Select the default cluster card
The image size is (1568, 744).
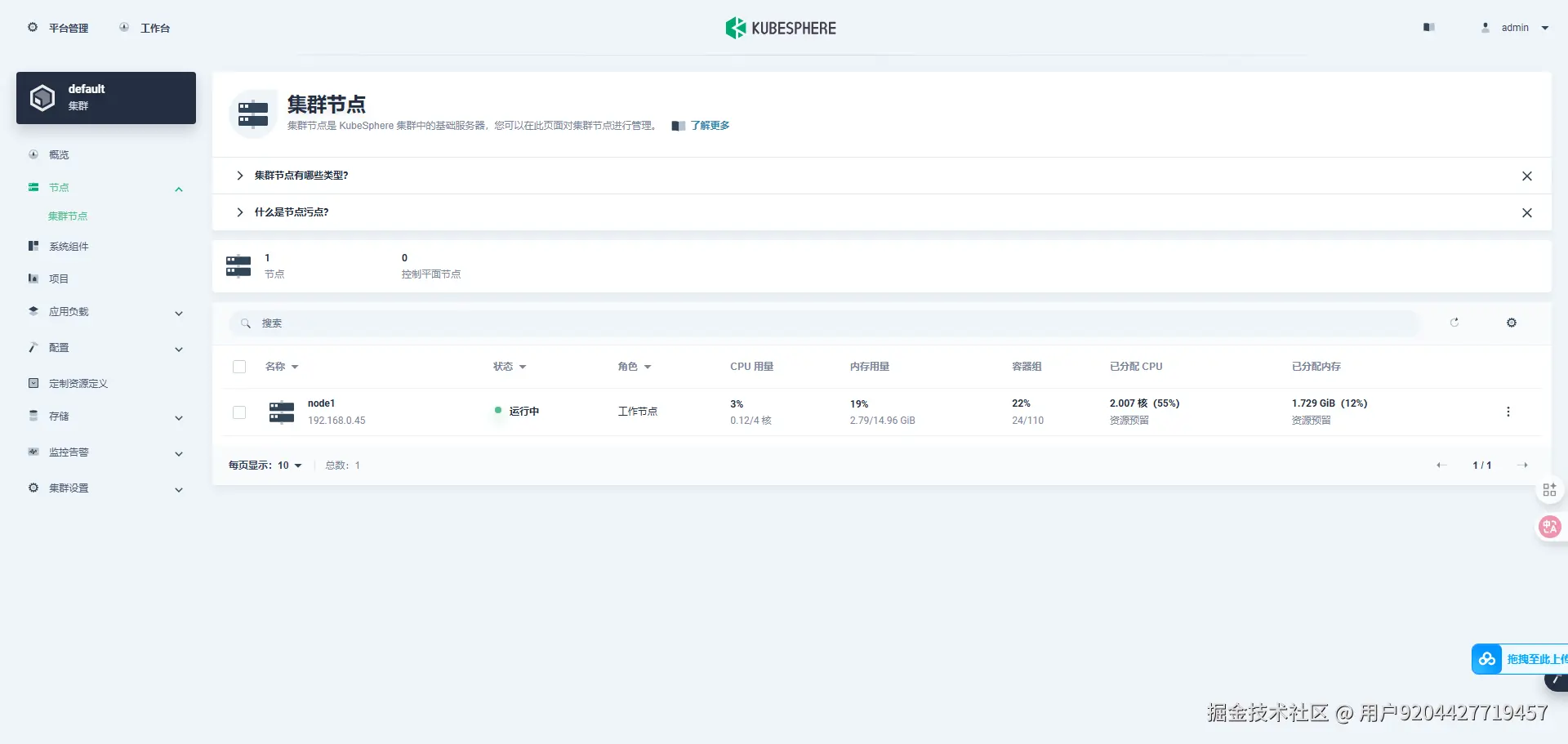click(106, 98)
